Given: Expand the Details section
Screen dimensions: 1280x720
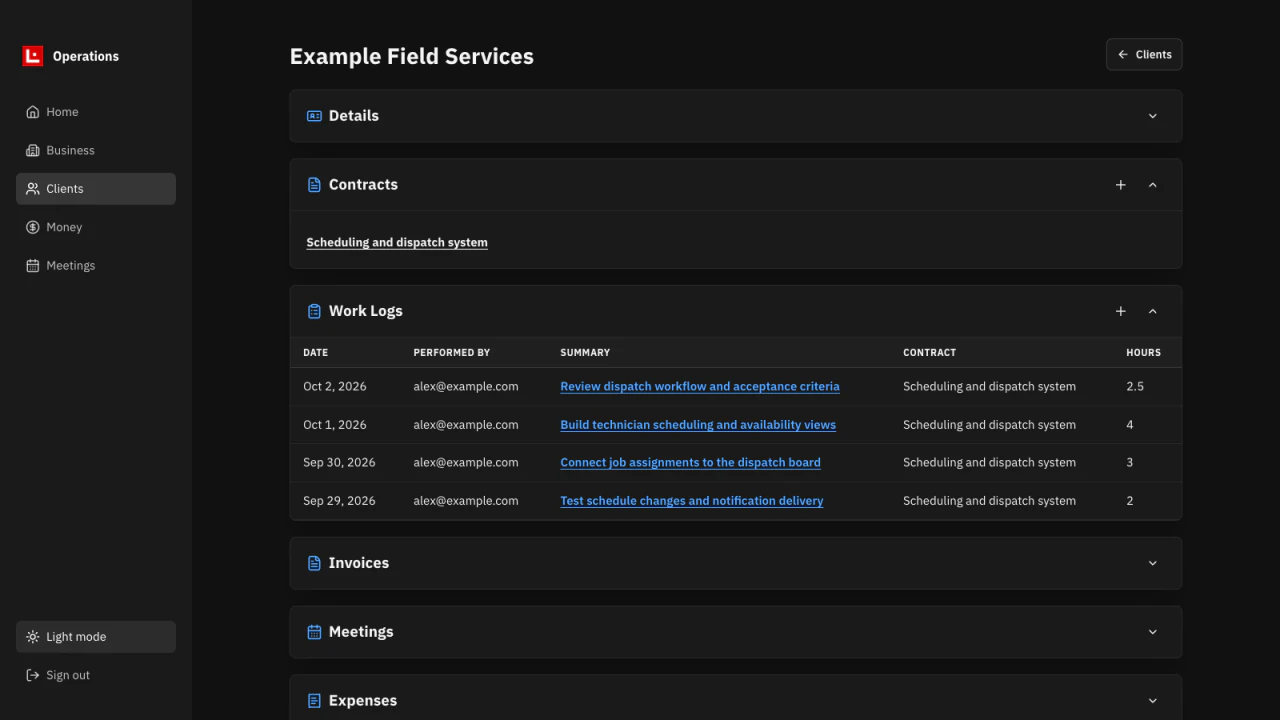Looking at the screenshot, I should [1152, 116].
